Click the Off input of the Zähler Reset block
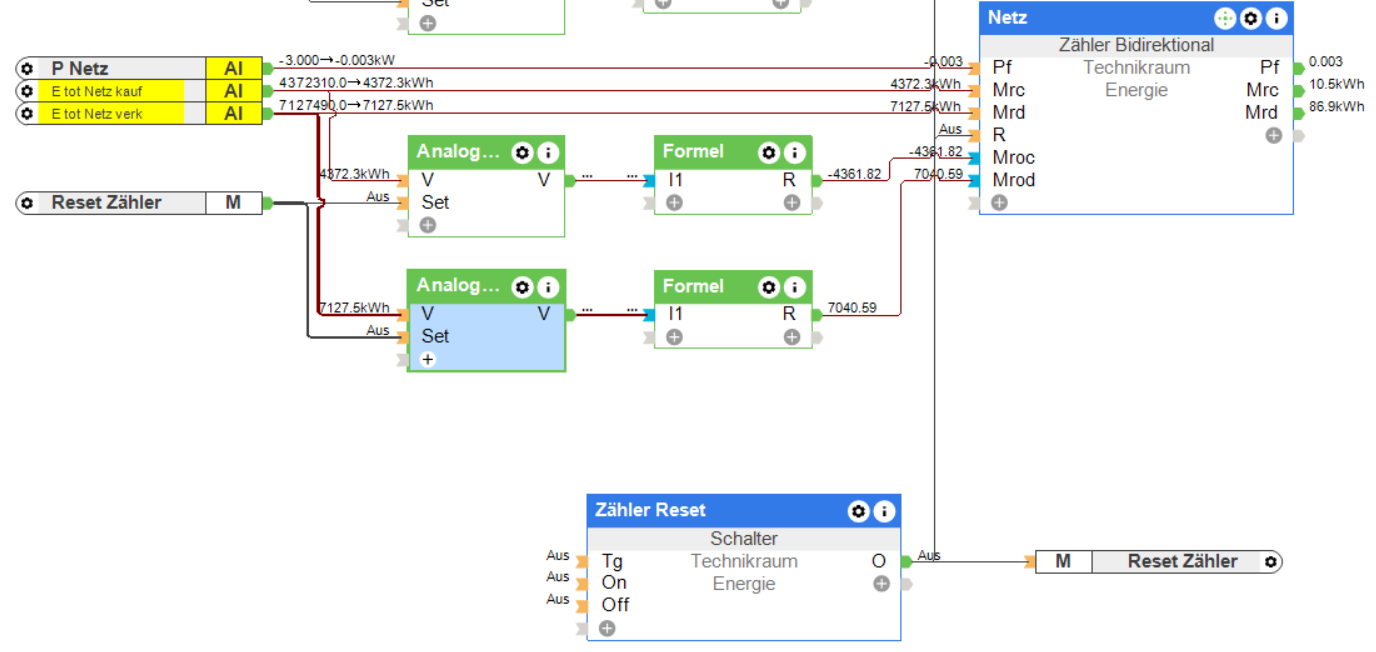The image size is (1376, 652). point(581,605)
